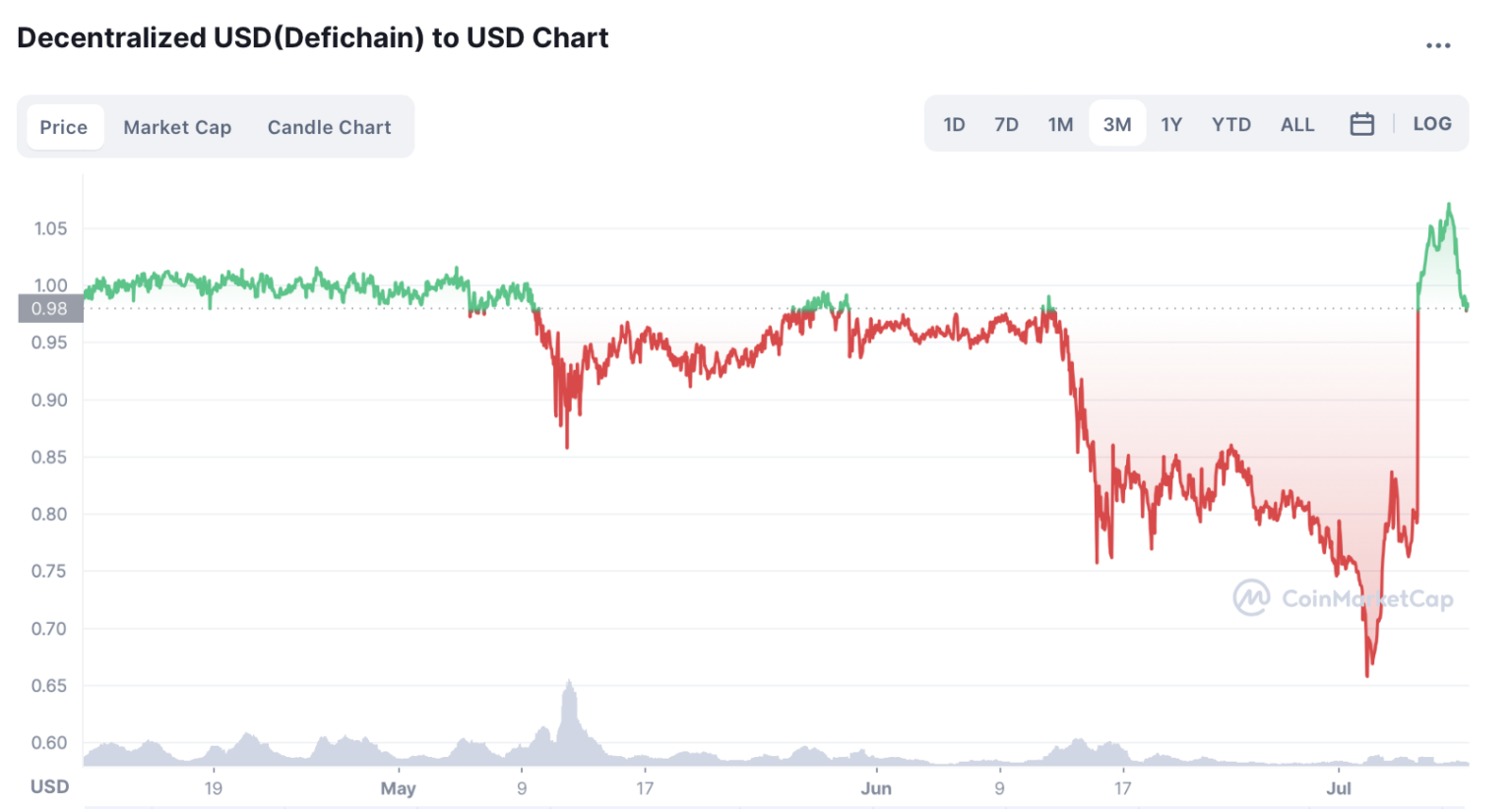Click the Jul label on the time axis
The width and height of the screenshot is (1512, 809).
pos(1339,788)
